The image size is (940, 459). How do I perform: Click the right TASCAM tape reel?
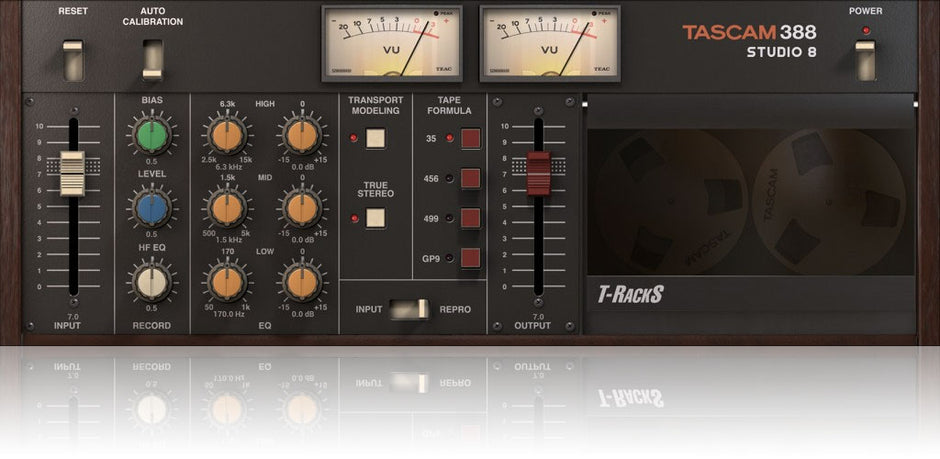click(x=829, y=202)
